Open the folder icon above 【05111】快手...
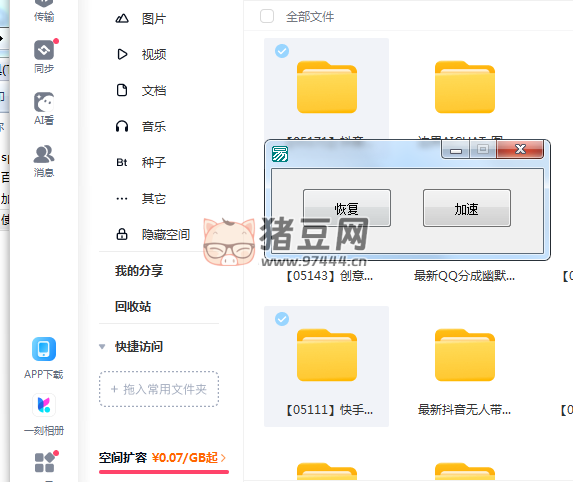The image size is (573, 482). (x=327, y=355)
